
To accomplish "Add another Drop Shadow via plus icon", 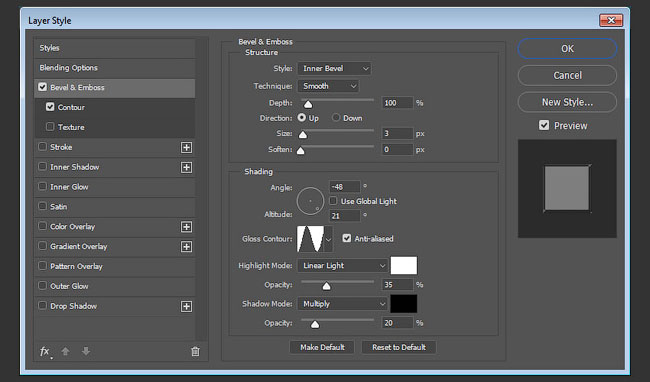I will (187, 307).
